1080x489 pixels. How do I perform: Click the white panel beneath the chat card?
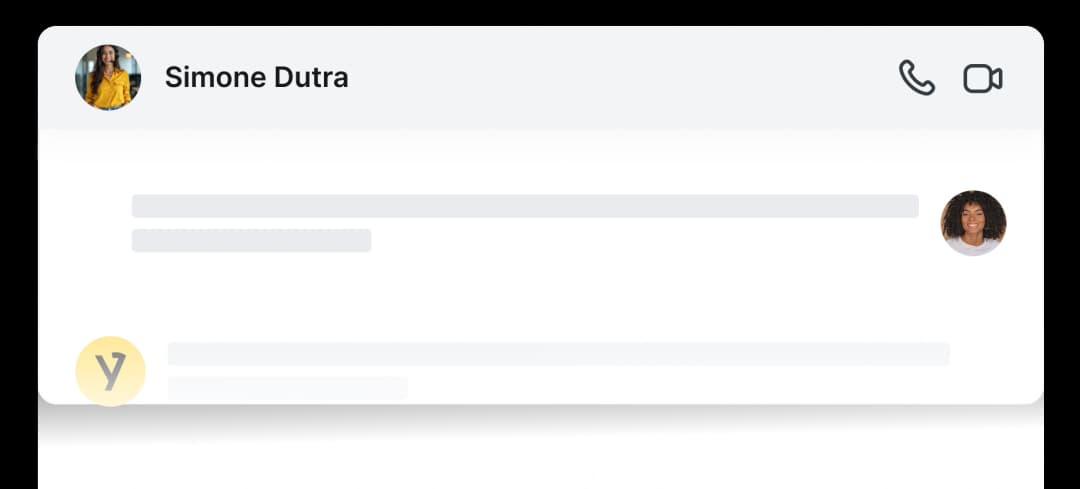[540, 465]
